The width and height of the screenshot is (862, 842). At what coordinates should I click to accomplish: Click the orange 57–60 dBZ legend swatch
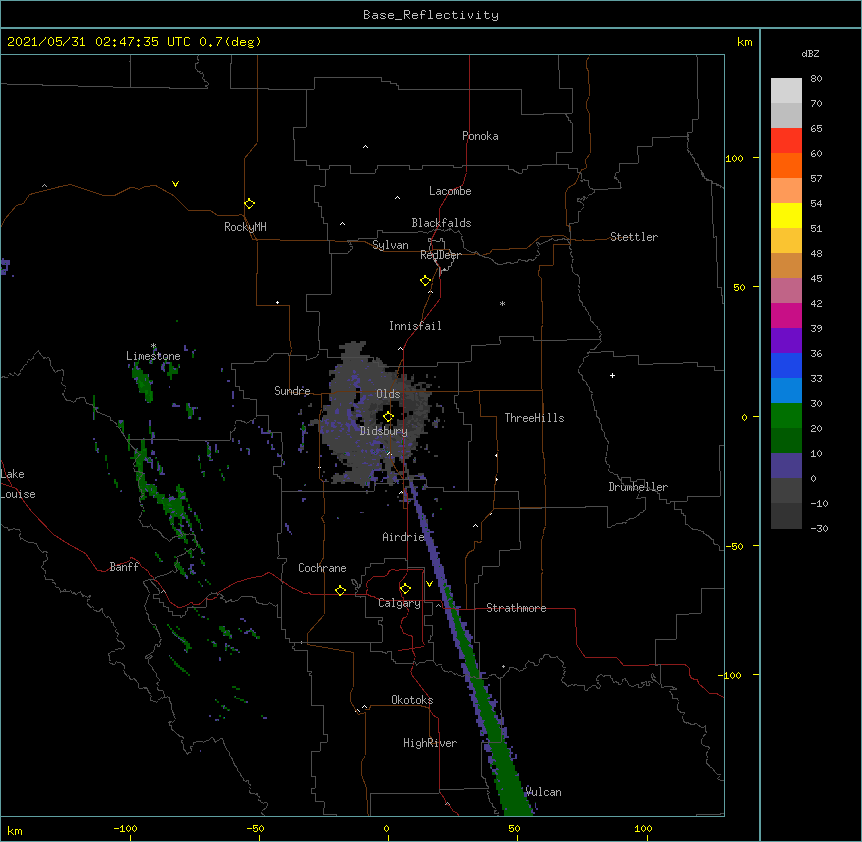coord(786,165)
